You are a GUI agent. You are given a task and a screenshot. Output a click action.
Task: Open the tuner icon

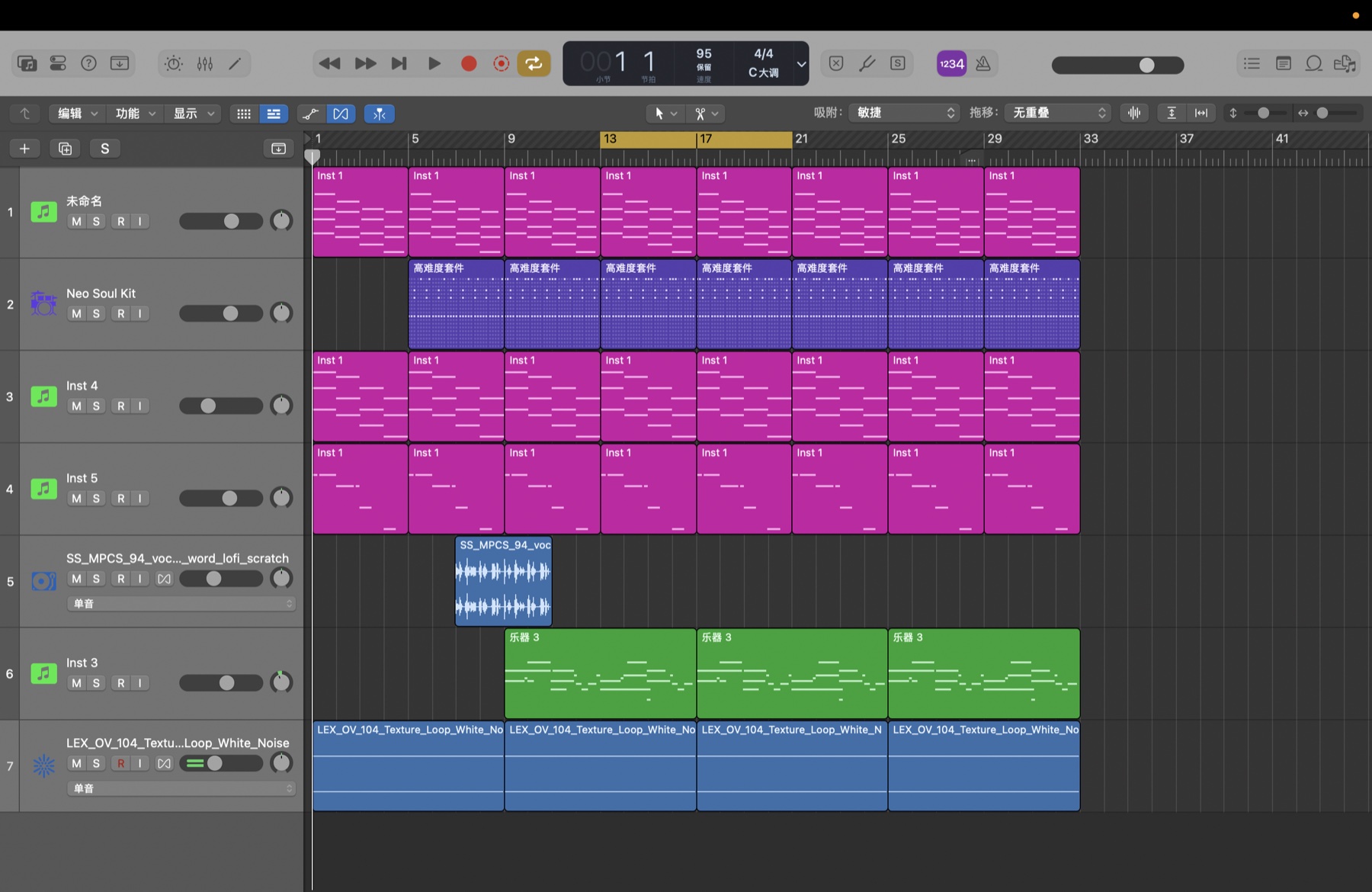tap(867, 64)
